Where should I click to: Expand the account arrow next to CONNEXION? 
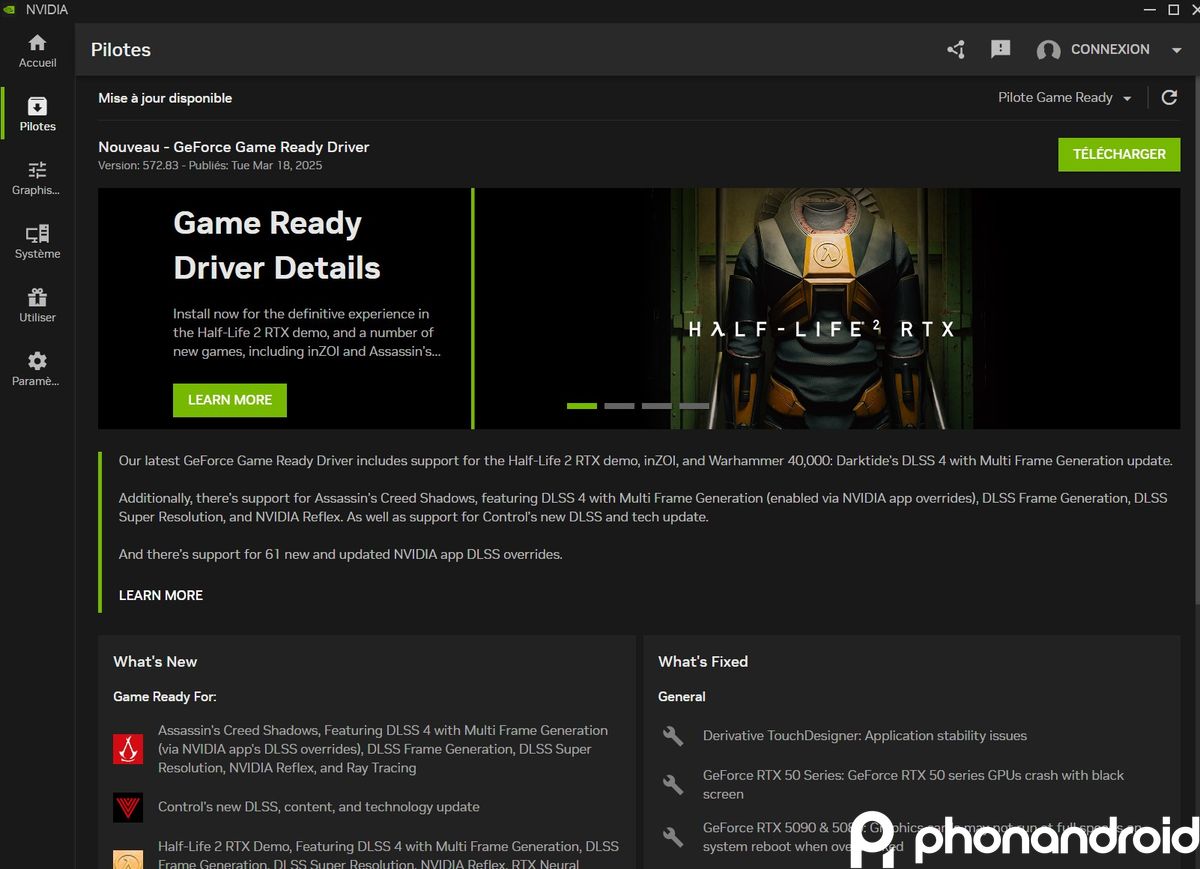point(1176,50)
